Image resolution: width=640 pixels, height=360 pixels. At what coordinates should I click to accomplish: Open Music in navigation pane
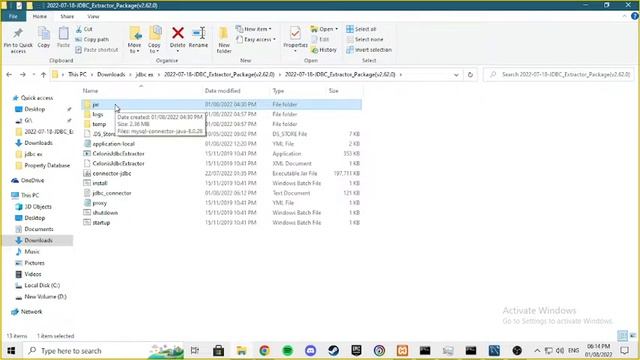pyautogui.click(x=32, y=251)
